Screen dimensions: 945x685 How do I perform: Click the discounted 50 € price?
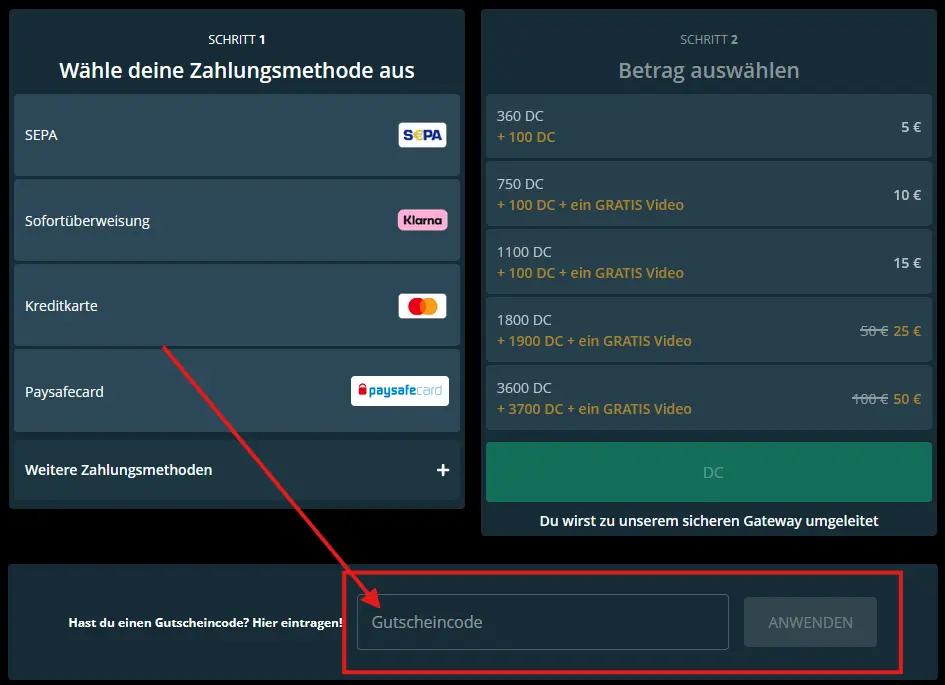pyautogui.click(x=907, y=399)
